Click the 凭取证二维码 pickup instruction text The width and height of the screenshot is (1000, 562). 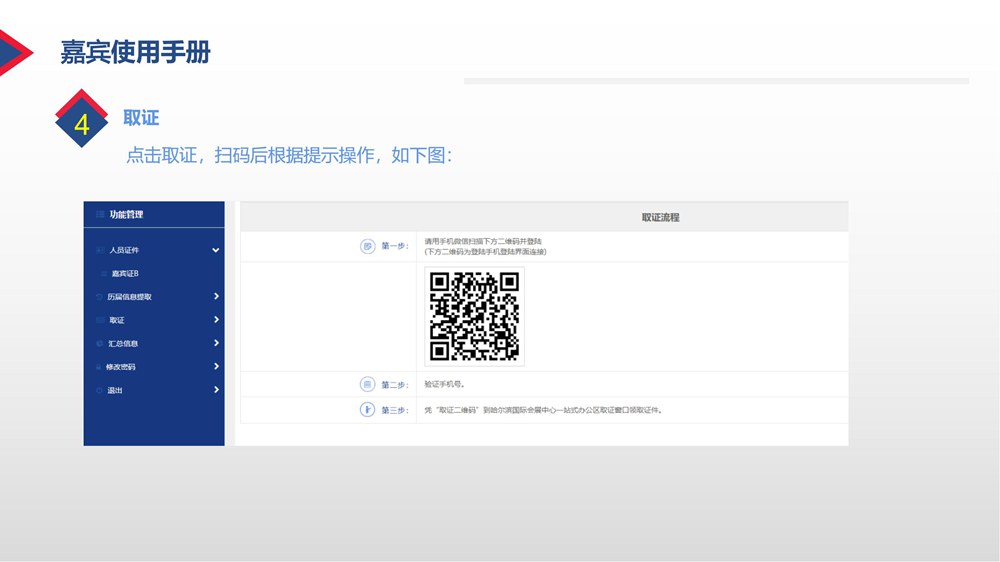pyautogui.click(x=543, y=410)
